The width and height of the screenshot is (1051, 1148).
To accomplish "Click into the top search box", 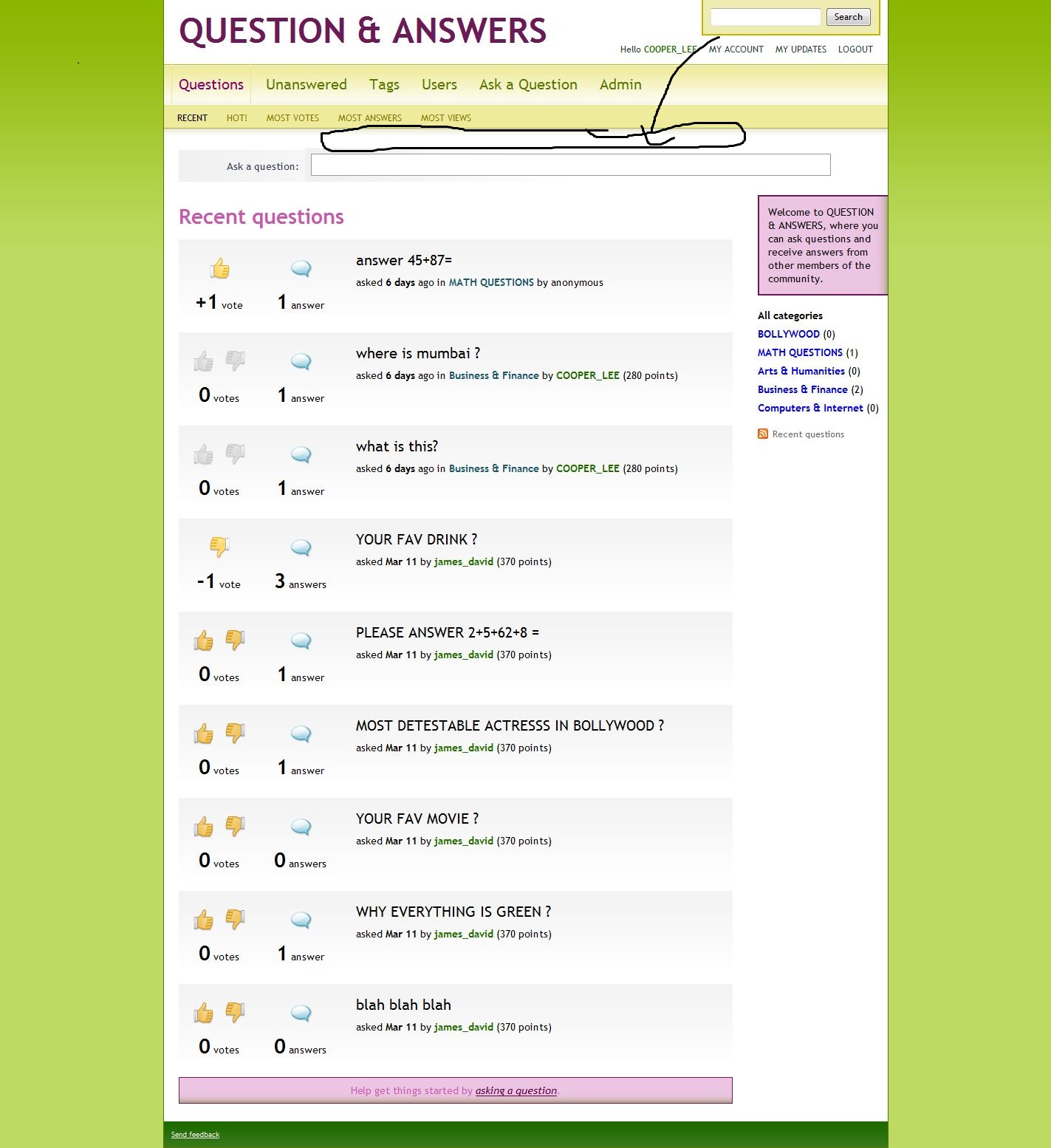I will point(765,17).
